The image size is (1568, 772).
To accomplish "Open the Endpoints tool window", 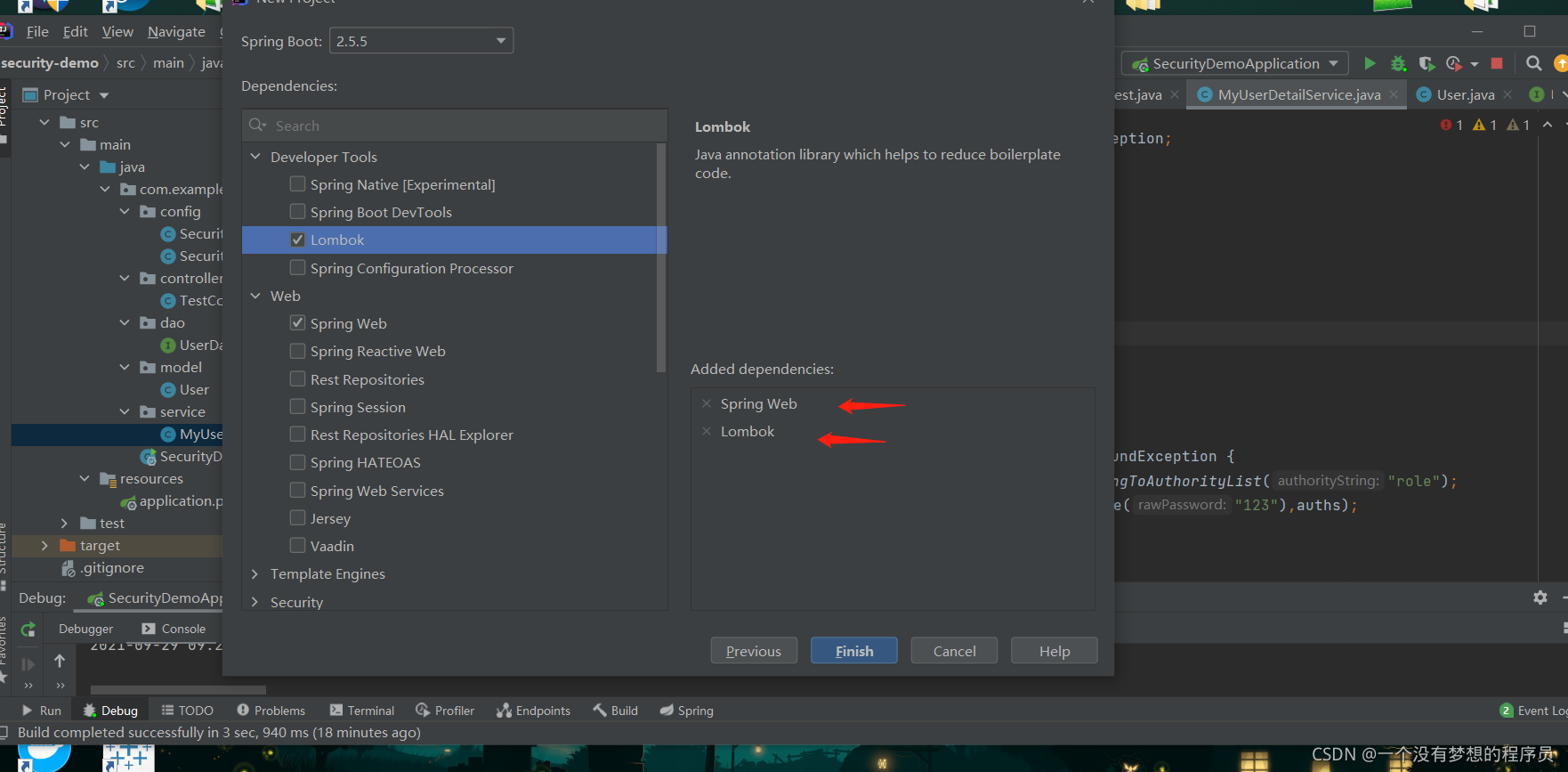I will point(533,711).
